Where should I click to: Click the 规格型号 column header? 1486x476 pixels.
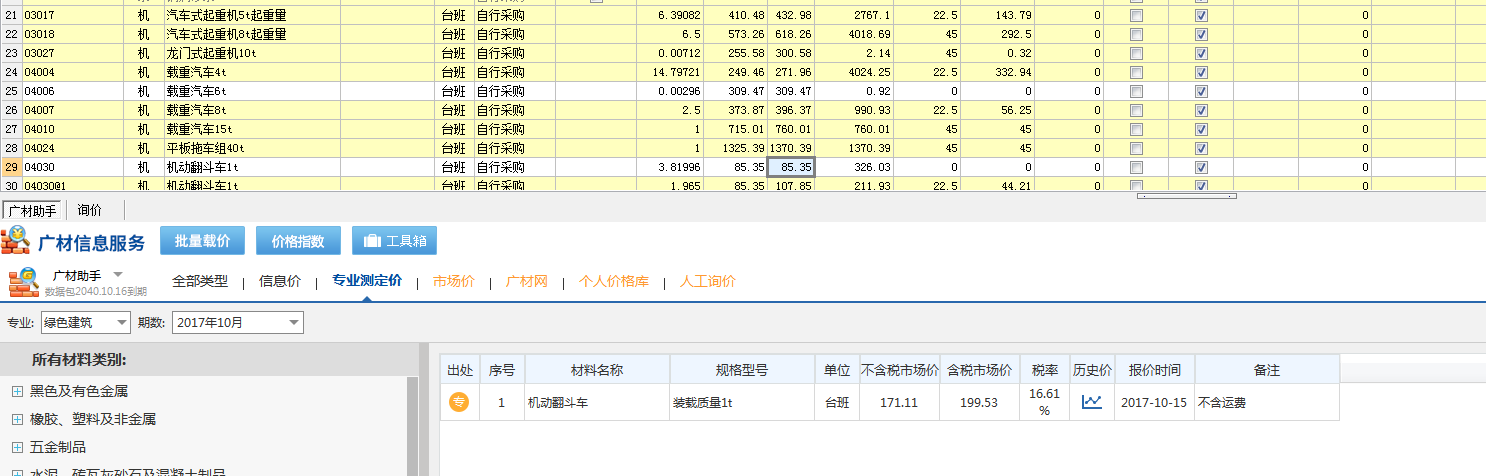coord(741,370)
